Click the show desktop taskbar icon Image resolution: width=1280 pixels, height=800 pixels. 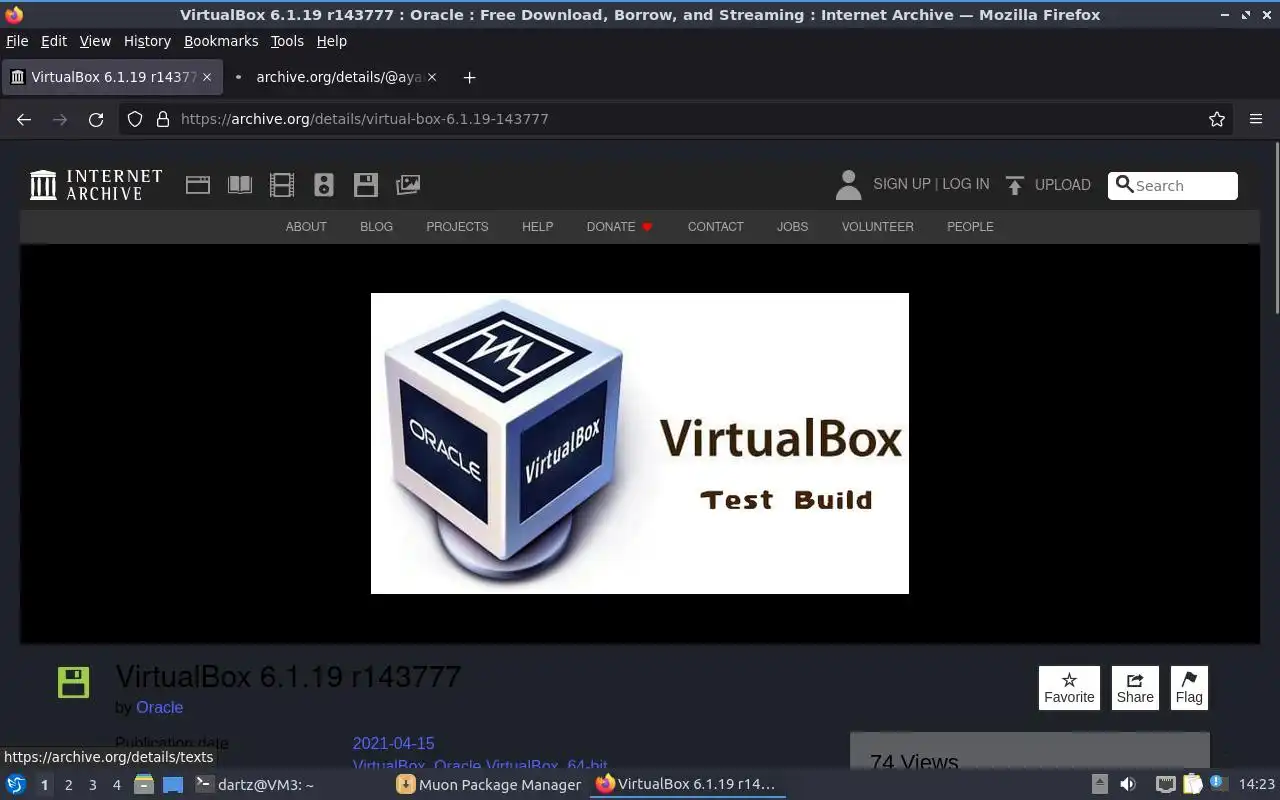pos(173,785)
